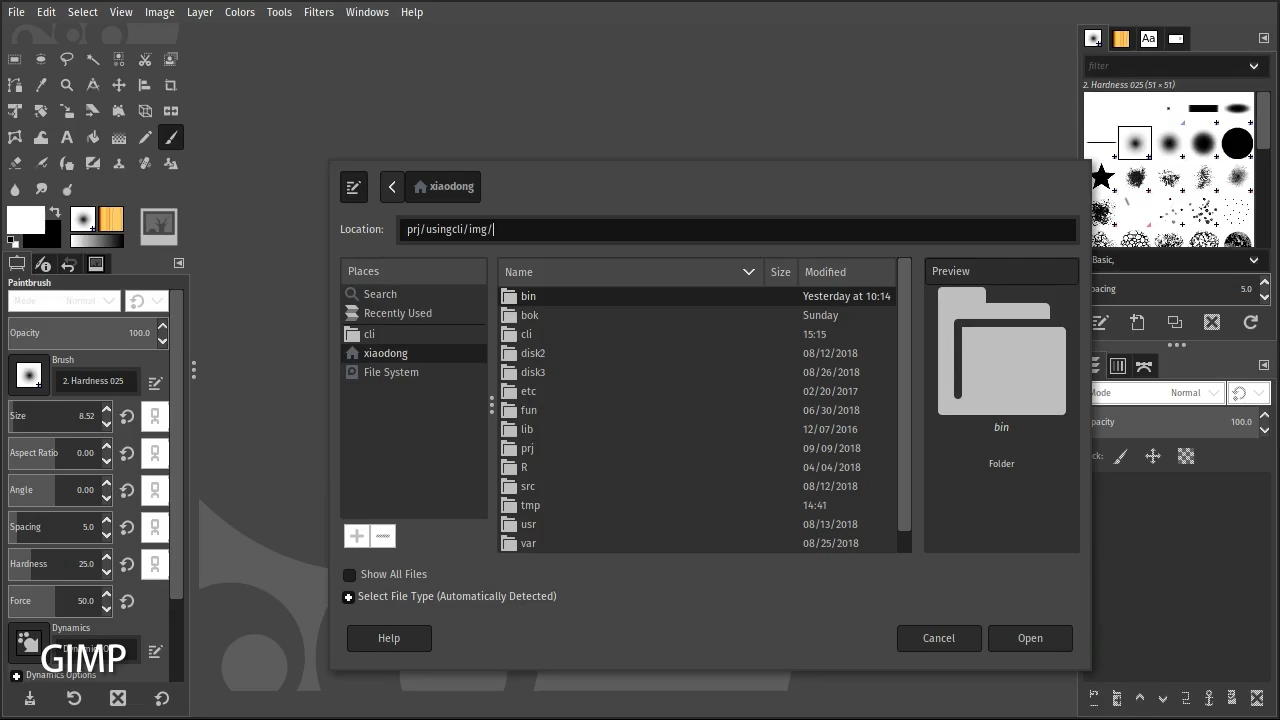Select the 3D Transform cube tool

[145, 111]
